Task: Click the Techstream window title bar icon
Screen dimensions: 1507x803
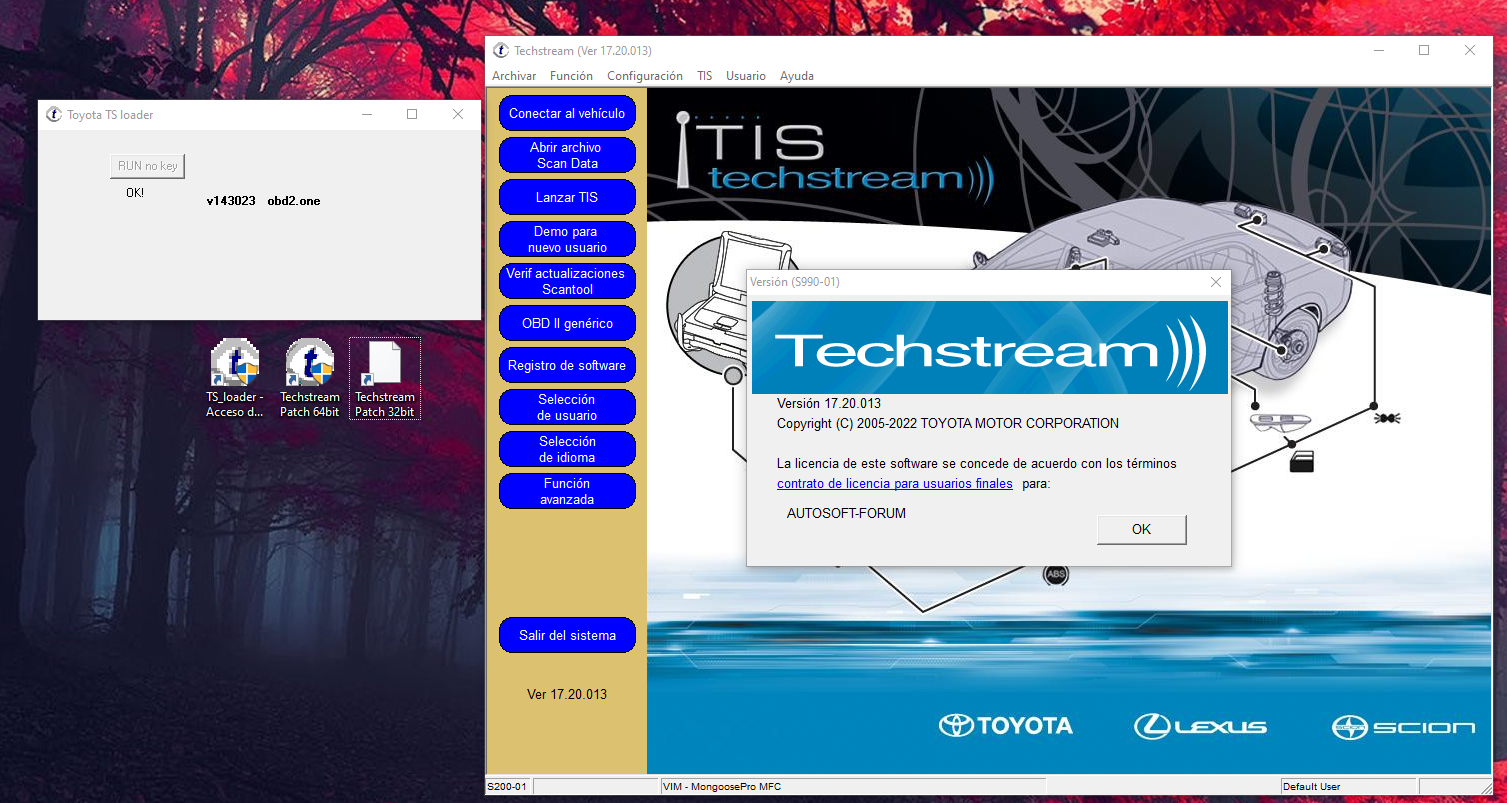Action: 501,51
